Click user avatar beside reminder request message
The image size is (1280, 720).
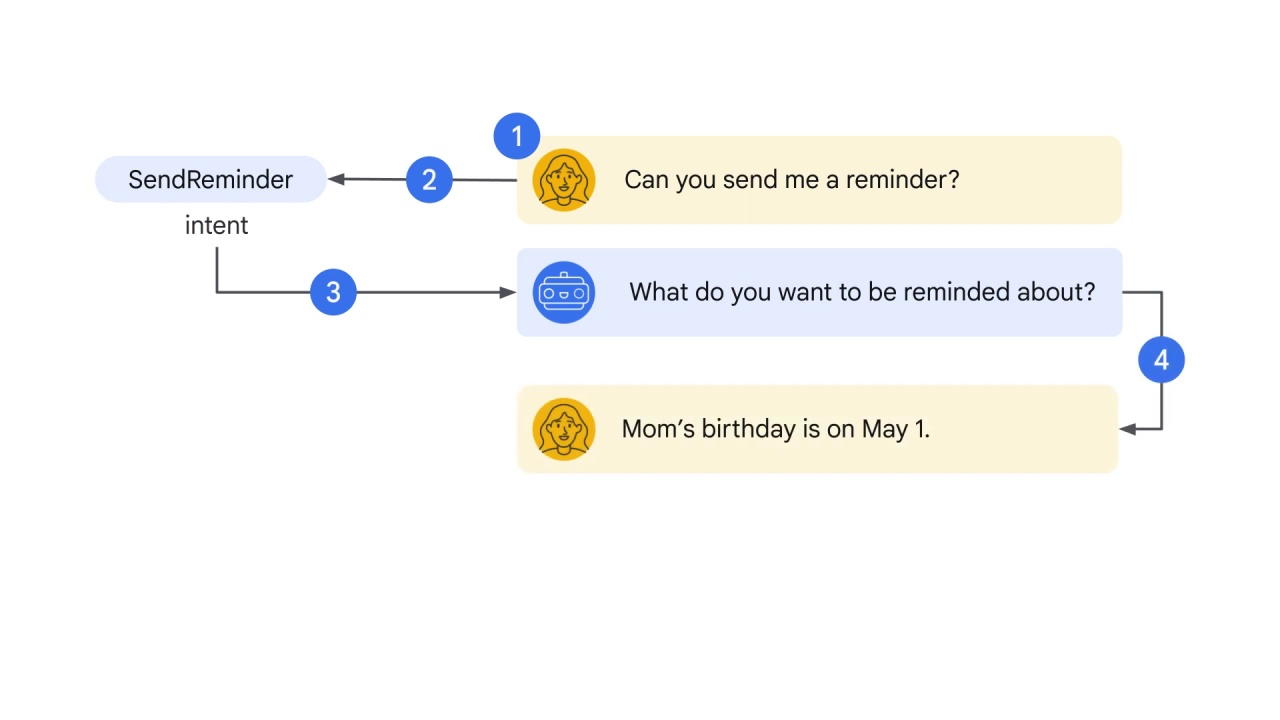coord(564,180)
